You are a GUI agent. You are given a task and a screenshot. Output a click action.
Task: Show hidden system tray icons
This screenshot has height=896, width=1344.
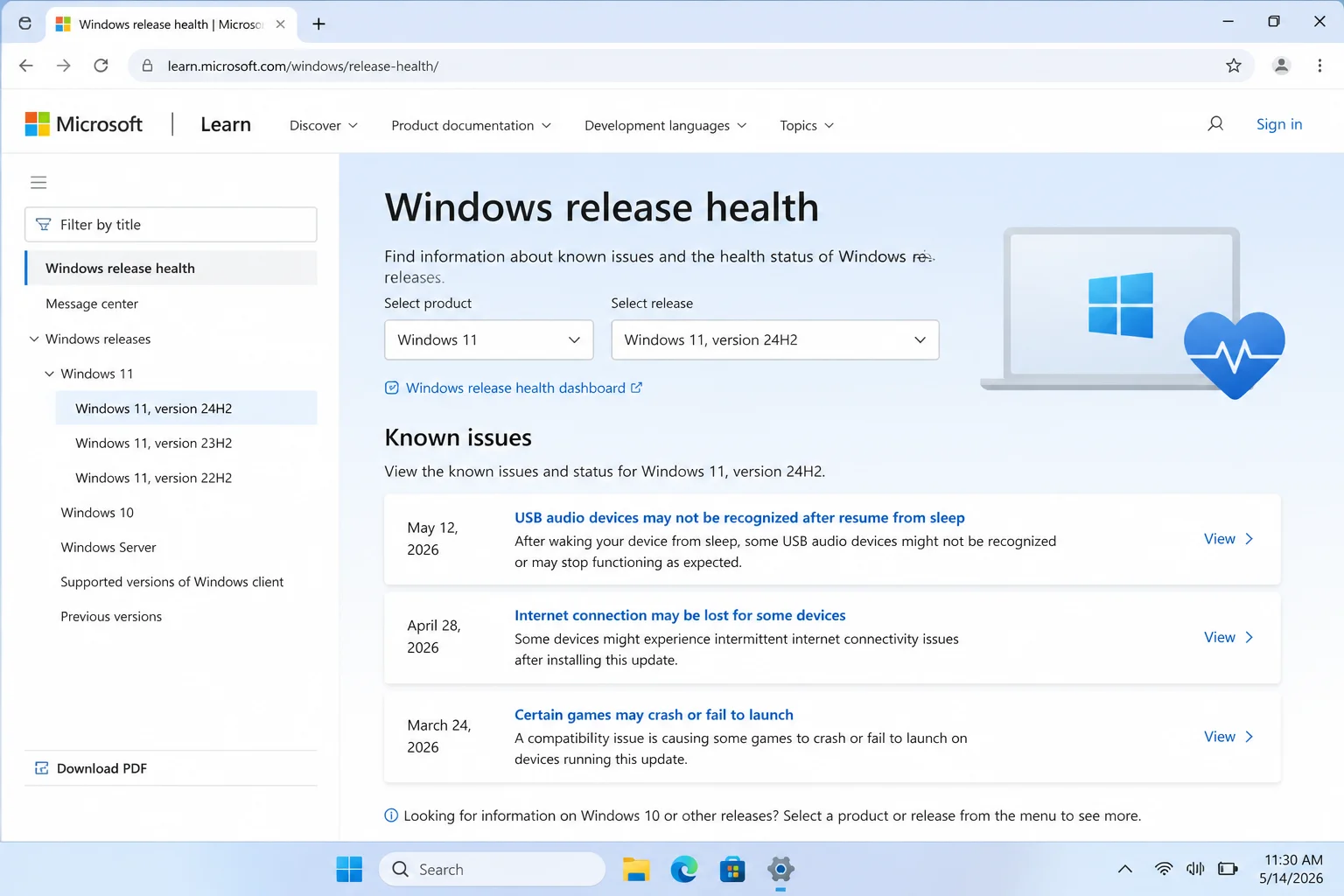point(1125,869)
